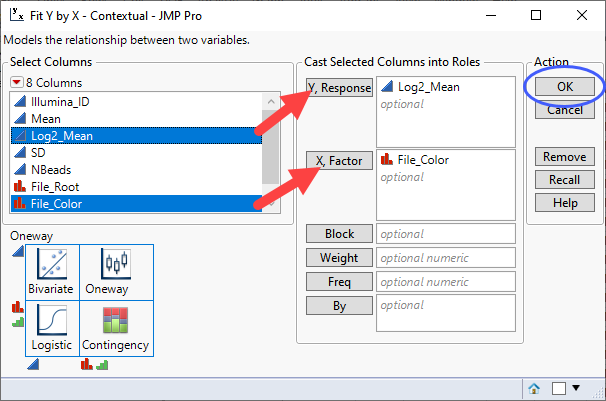Screen dimensions: 606x401
Task: Click the OK button
Action: (565, 87)
